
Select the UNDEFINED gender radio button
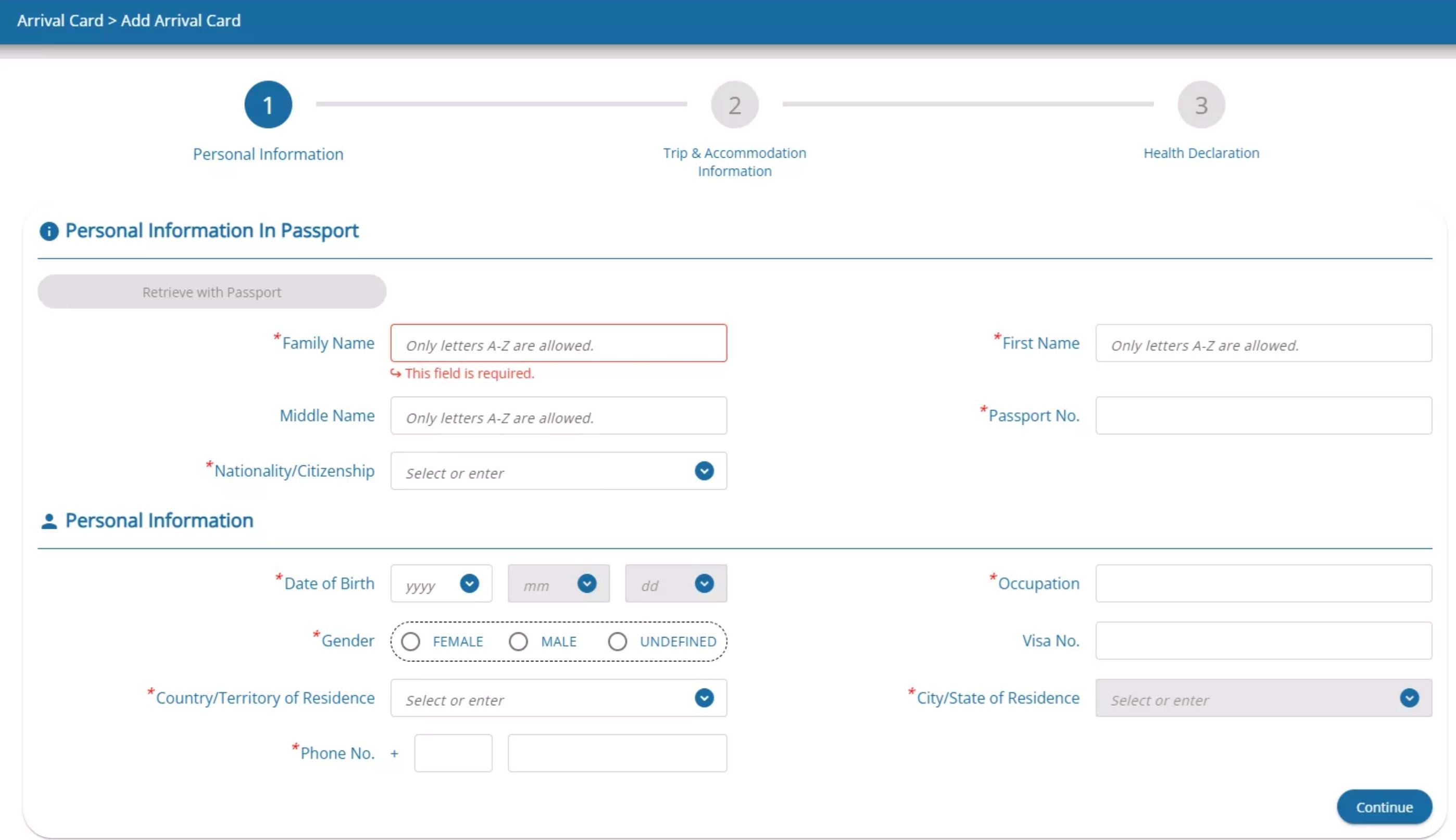pyautogui.click(x=618, y=642)
